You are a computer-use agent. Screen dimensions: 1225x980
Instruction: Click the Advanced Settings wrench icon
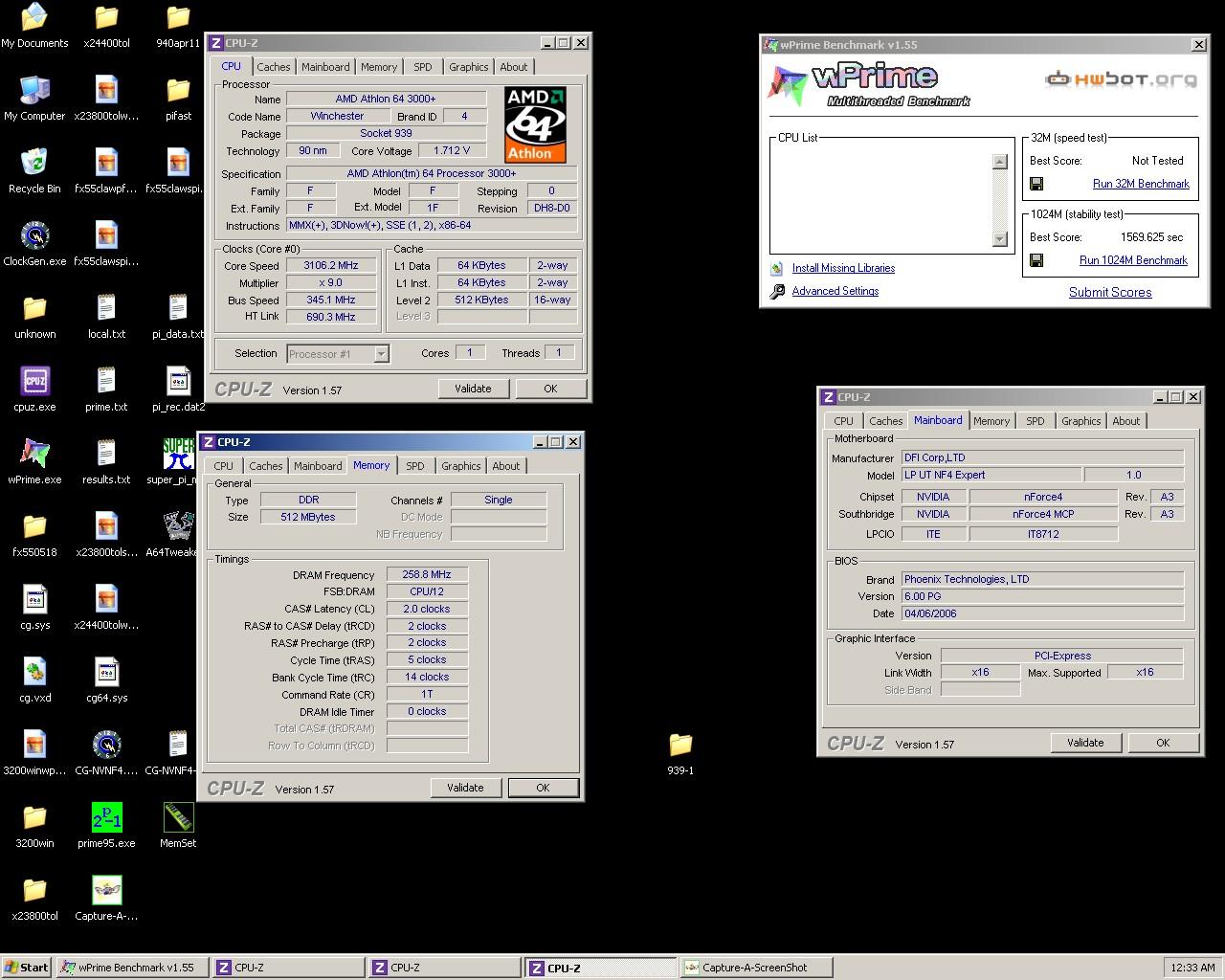(777, 291)
